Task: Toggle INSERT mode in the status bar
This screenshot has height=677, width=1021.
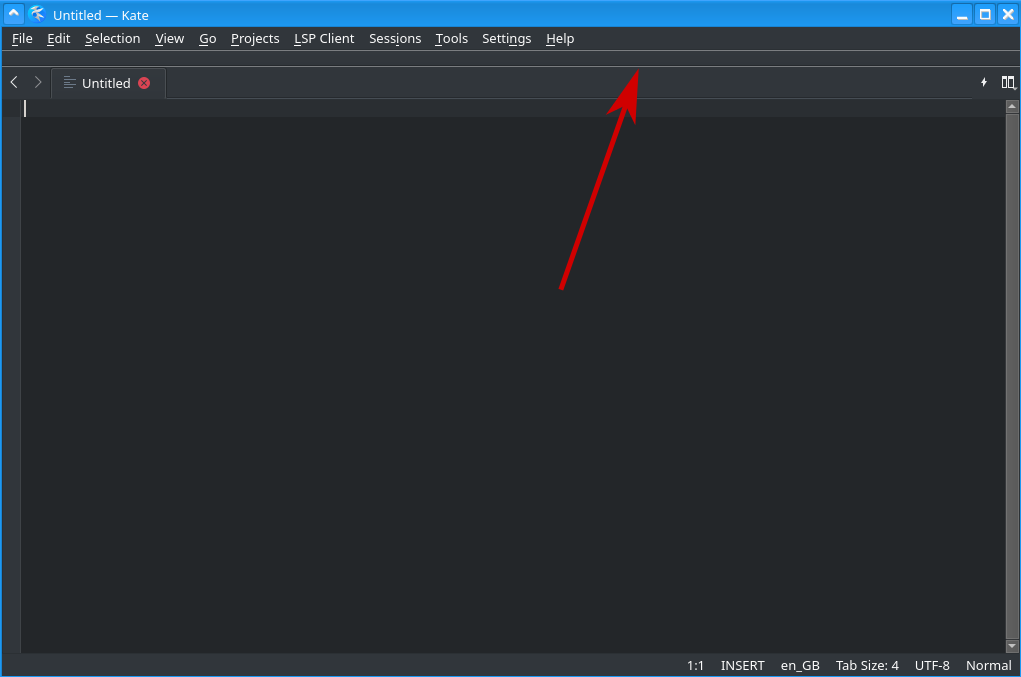Action: [x=742, y=665]
